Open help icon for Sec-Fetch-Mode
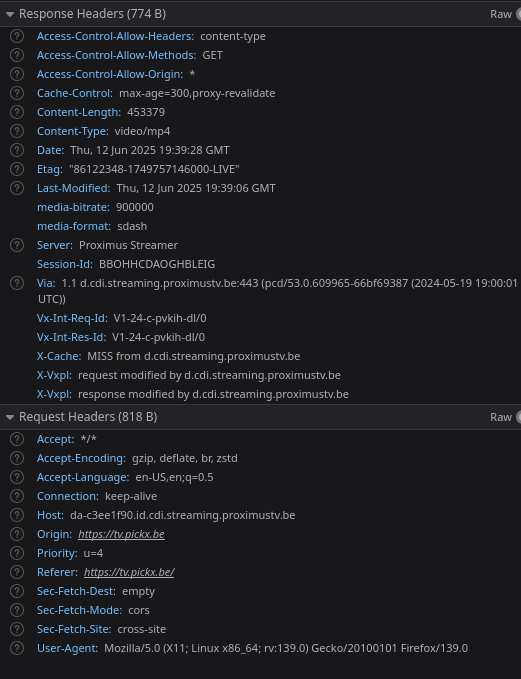 pos(17,610)
